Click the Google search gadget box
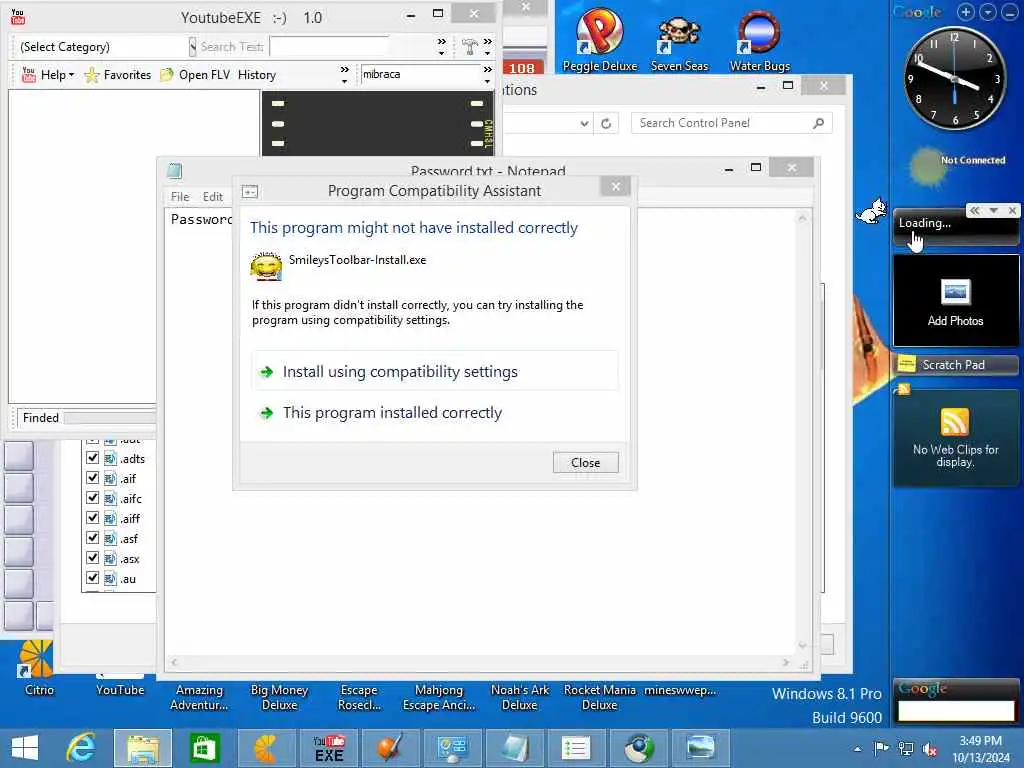 tap(956, 711)
